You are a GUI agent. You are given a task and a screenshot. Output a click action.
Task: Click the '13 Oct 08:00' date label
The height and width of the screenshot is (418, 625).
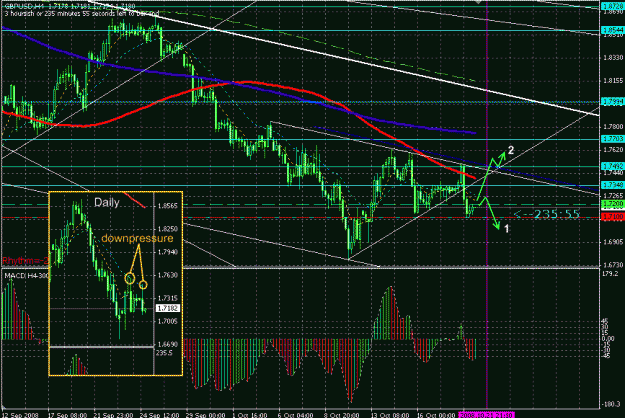coord(390,415)
